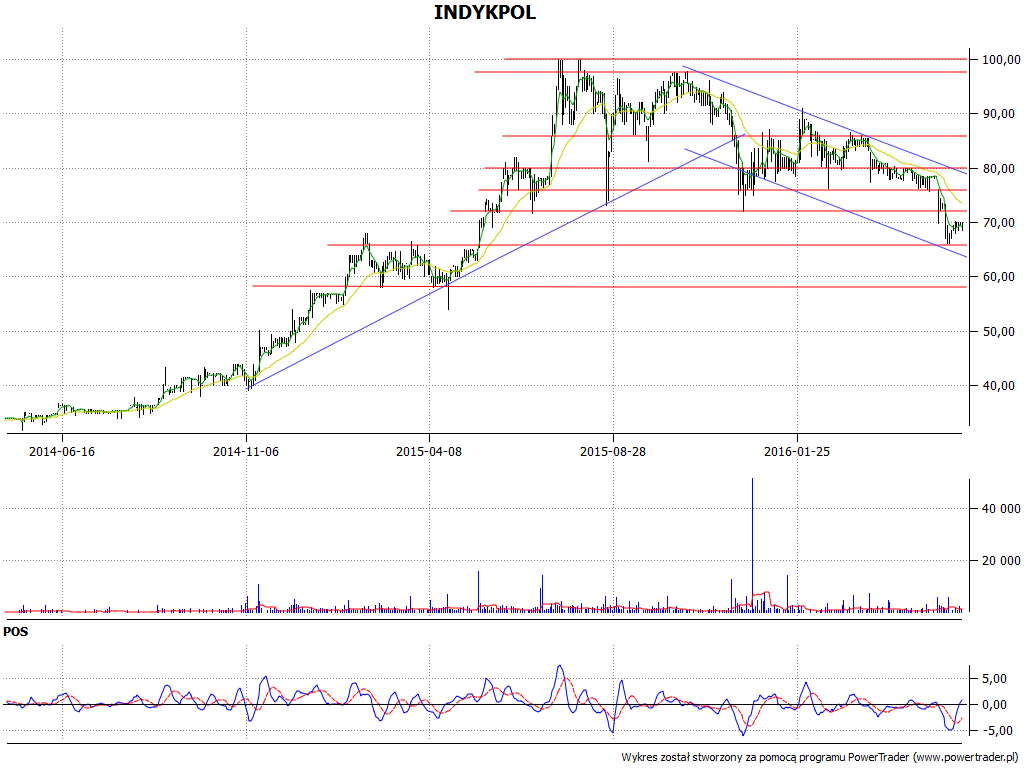This screenshot has width=1024, height=768.
Task: Click the 40 000 volume axis label
Action: [999, 508]
